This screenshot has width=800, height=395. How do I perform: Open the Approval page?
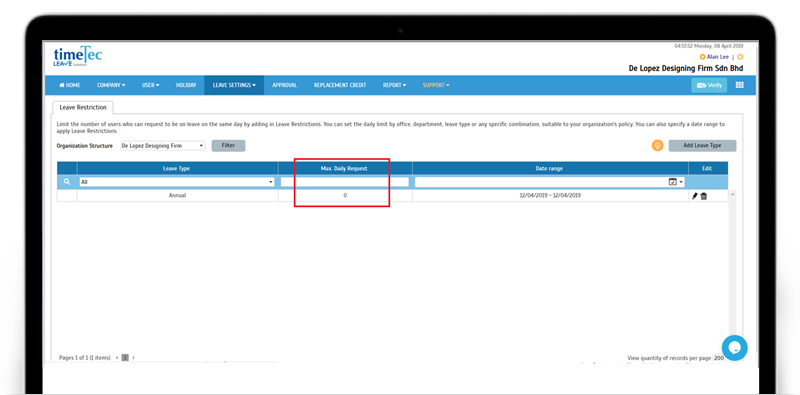pos(285,85)
